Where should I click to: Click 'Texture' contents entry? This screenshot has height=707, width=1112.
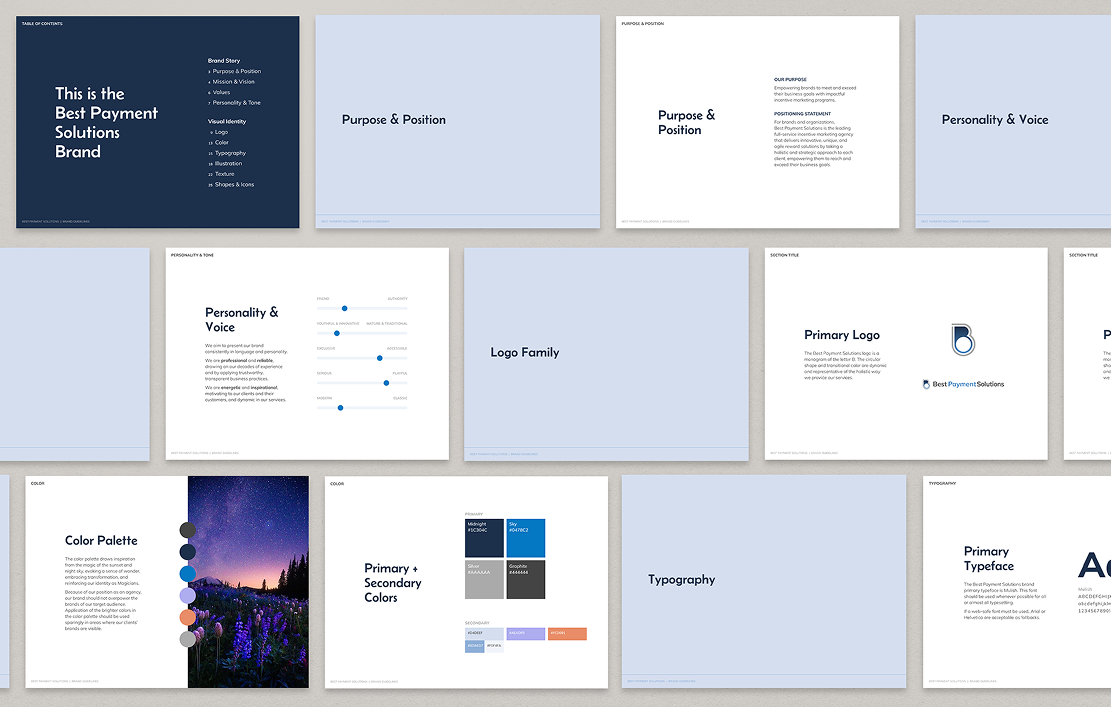pyautogui.click(x=225, y=174)
